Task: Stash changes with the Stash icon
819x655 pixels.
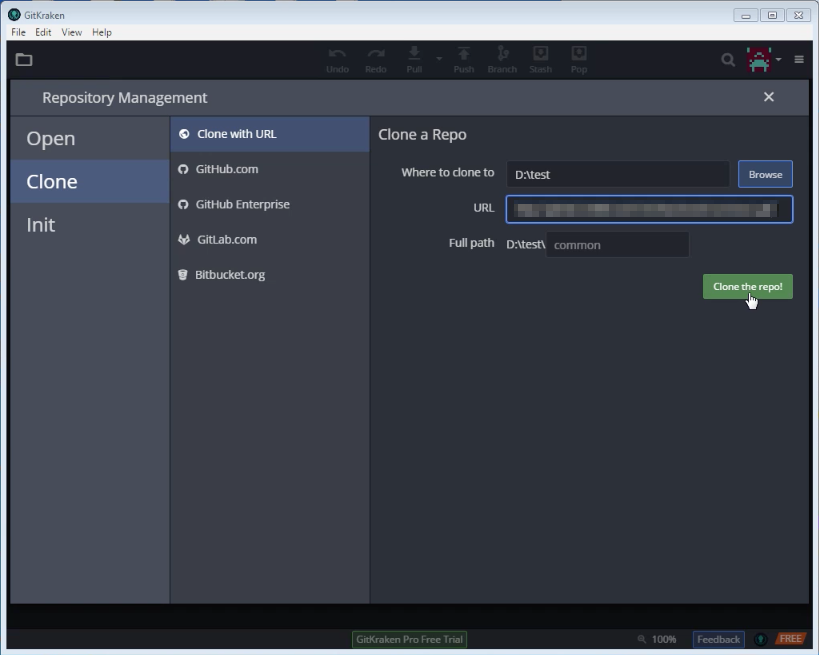Action: [541, 61]
